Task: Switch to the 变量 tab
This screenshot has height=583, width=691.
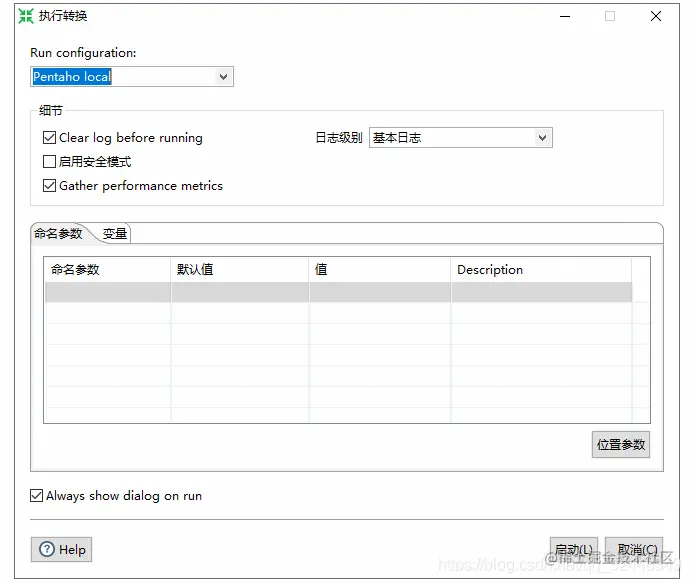Action: [115, 234]
